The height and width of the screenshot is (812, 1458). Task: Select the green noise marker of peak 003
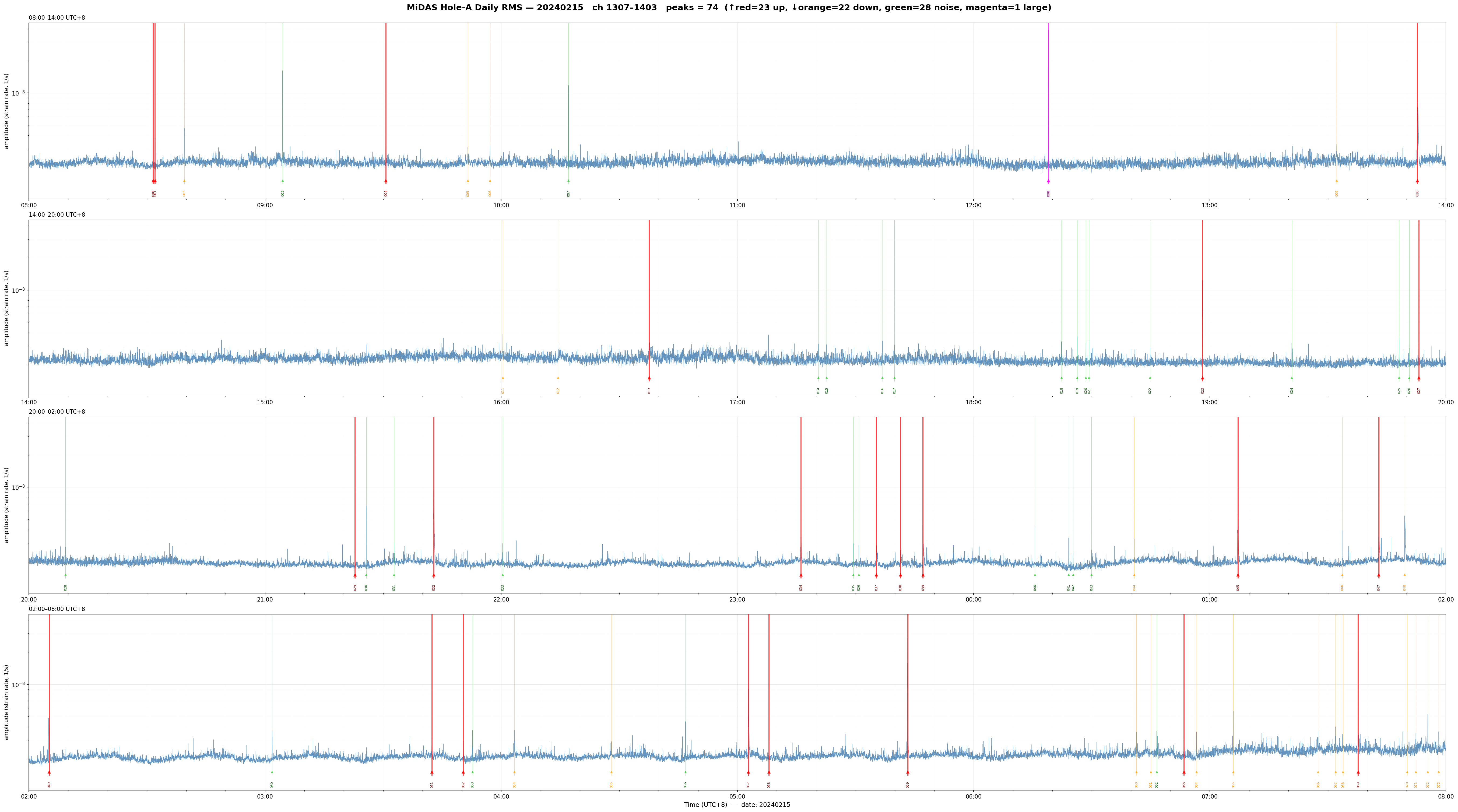pyautogui.click(x=283, y=181)
